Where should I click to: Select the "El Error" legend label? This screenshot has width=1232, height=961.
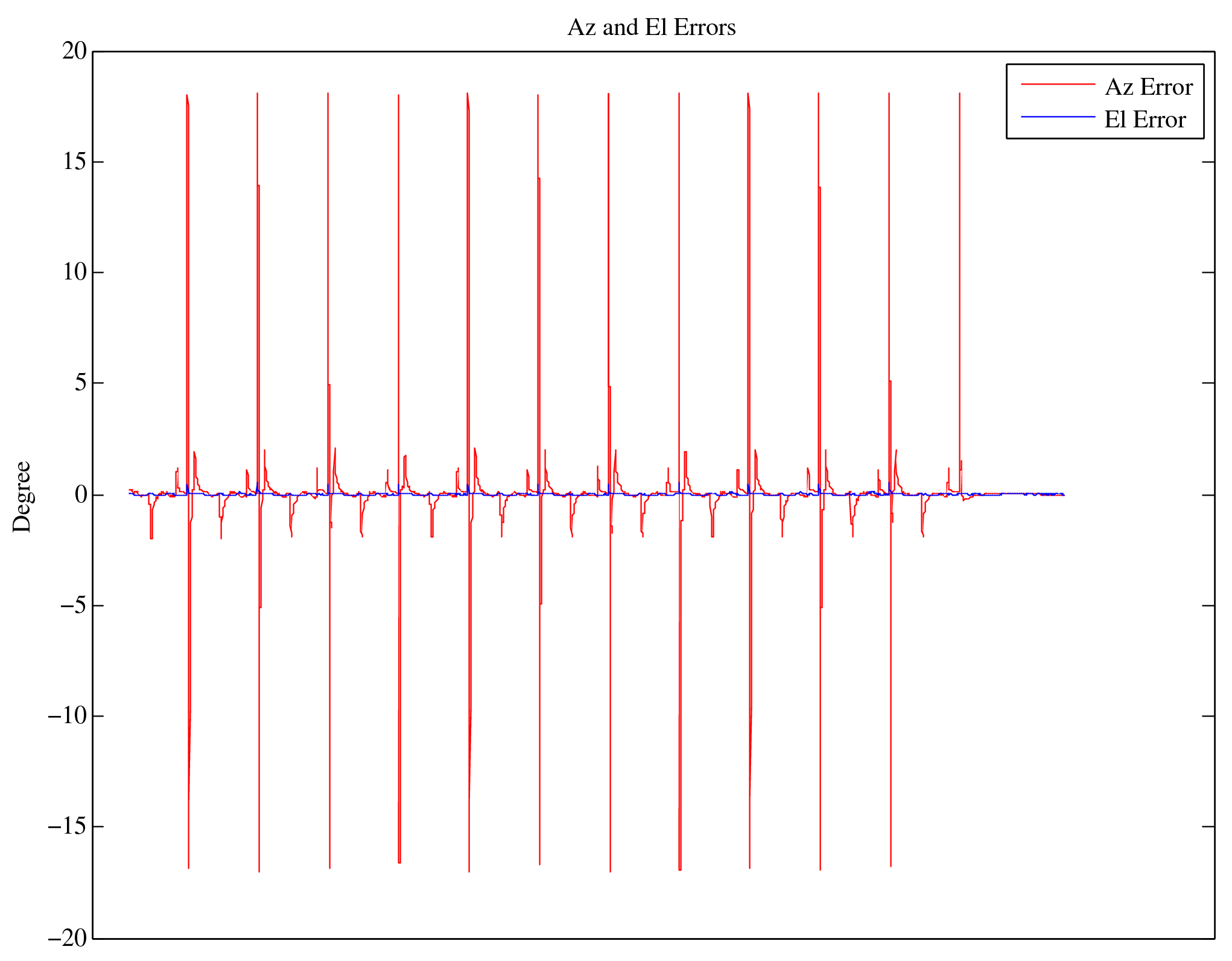click(x=1145, y=120)
